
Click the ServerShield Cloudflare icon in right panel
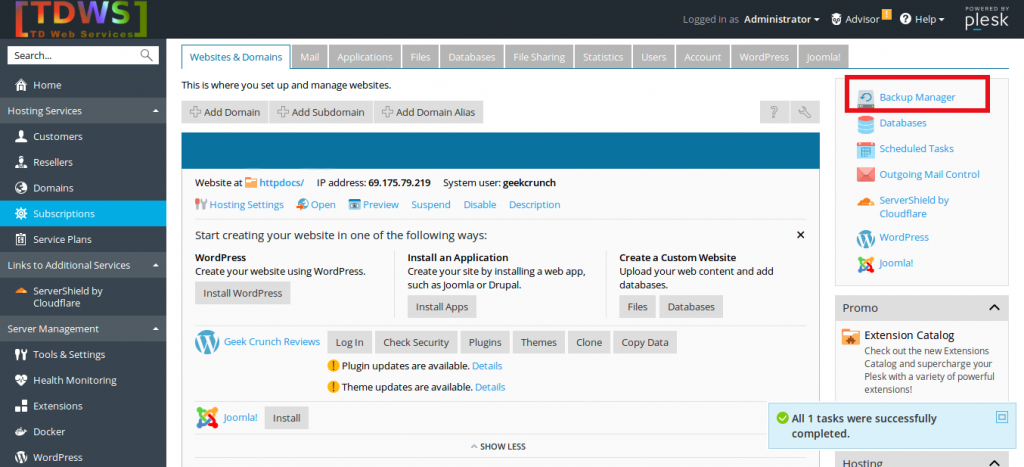[x=866, y=201]
